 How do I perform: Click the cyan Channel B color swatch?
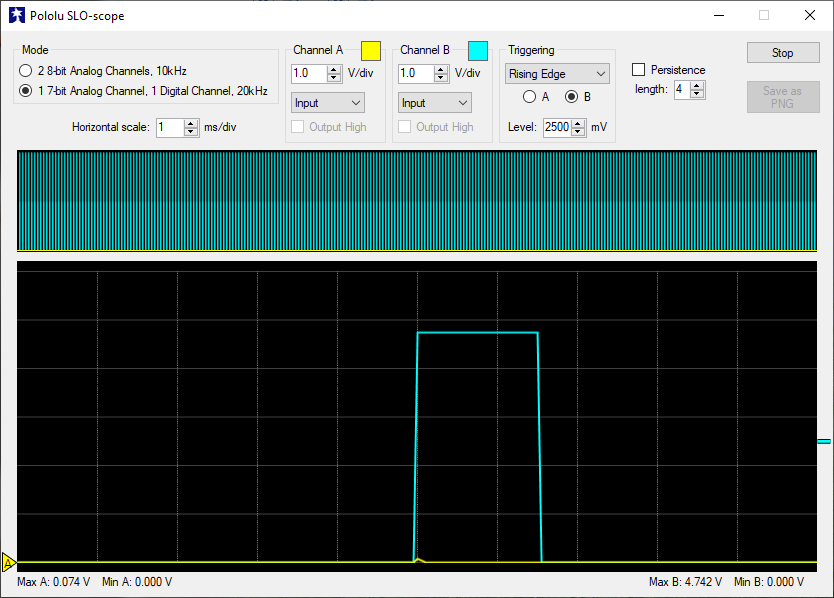coord(478,51)
